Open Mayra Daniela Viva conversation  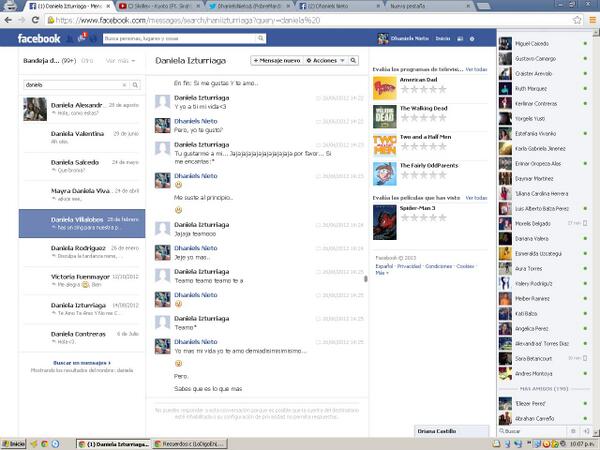pyautogui.click(x=82, y=195)
